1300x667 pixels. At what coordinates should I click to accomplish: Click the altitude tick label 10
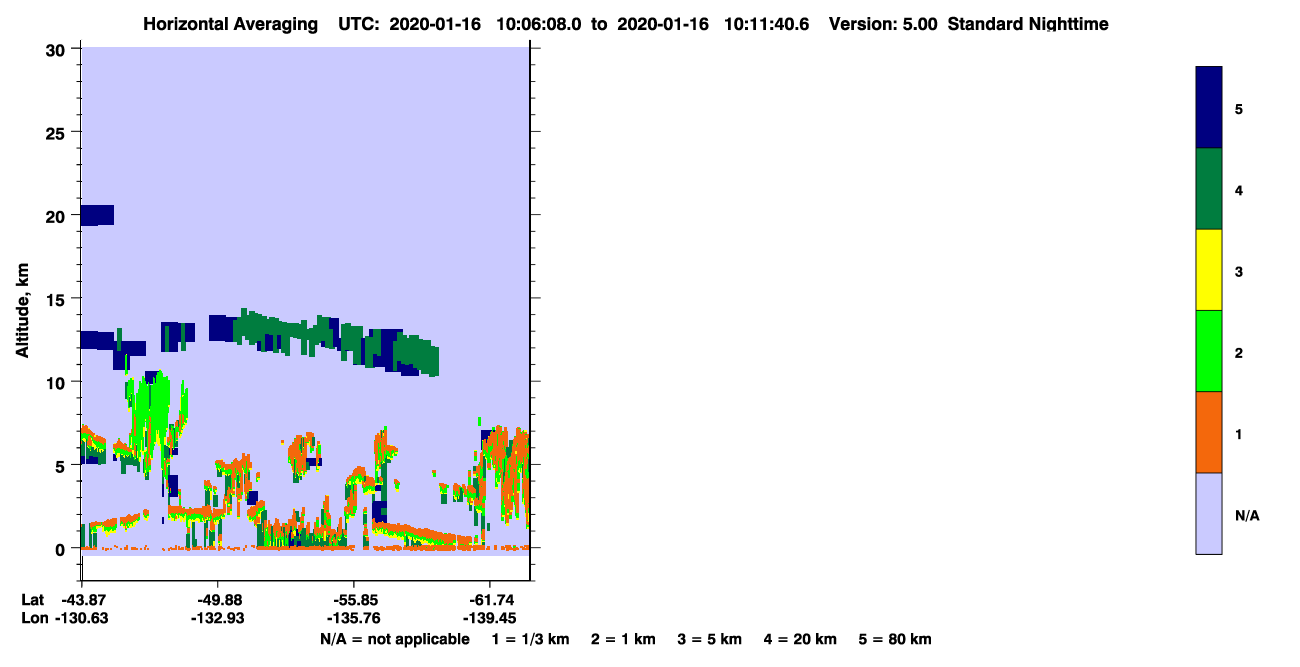(58, 382)
